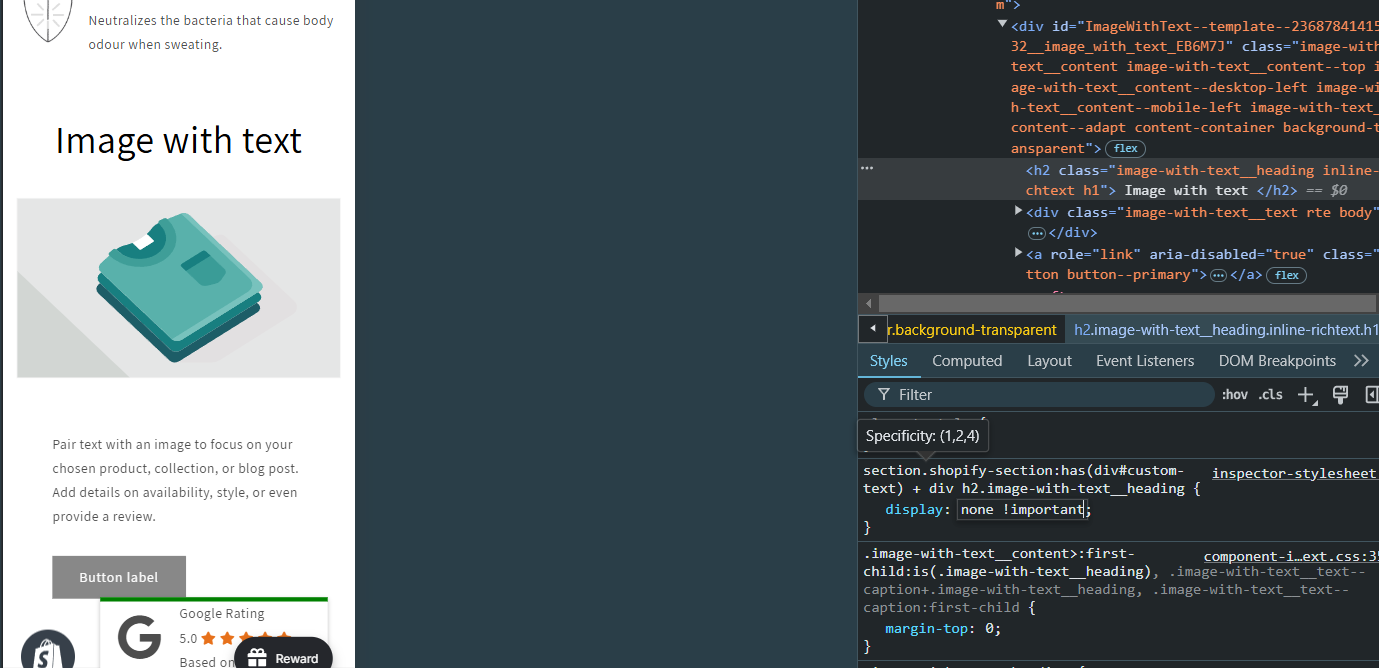Click the flex badge after the ImageWithText div

1125,148
